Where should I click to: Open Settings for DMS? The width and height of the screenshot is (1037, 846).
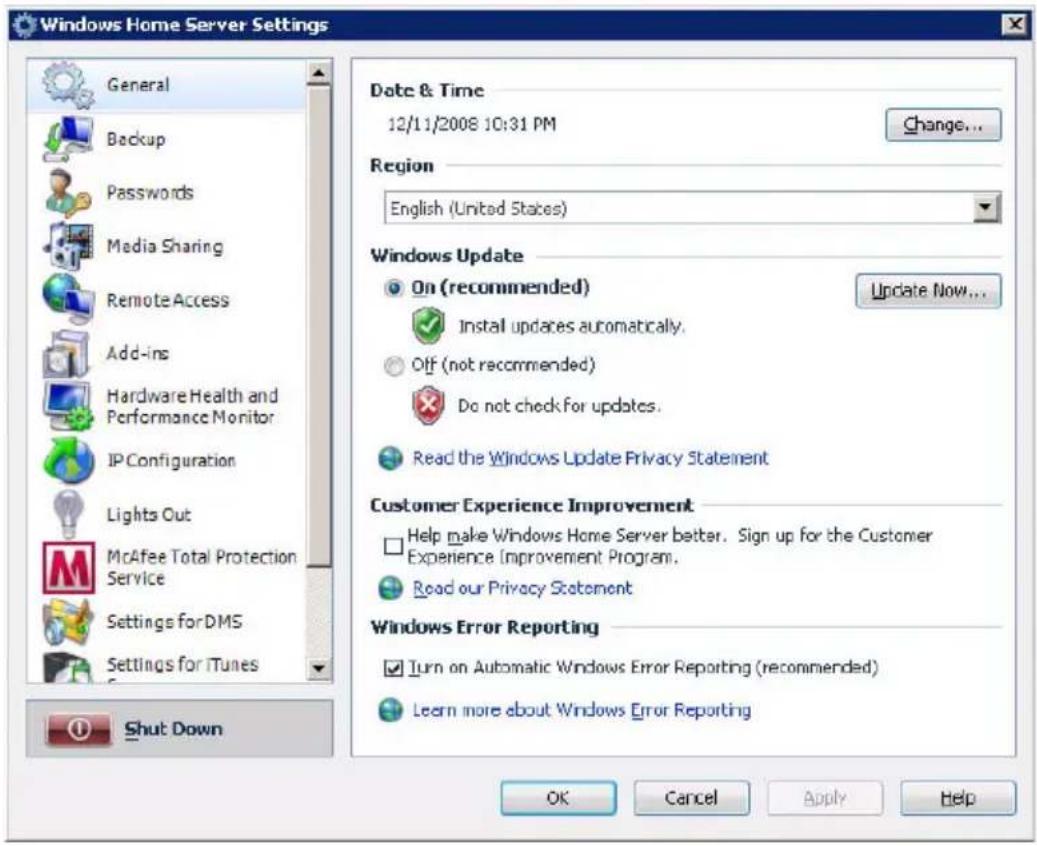point(167,621)
